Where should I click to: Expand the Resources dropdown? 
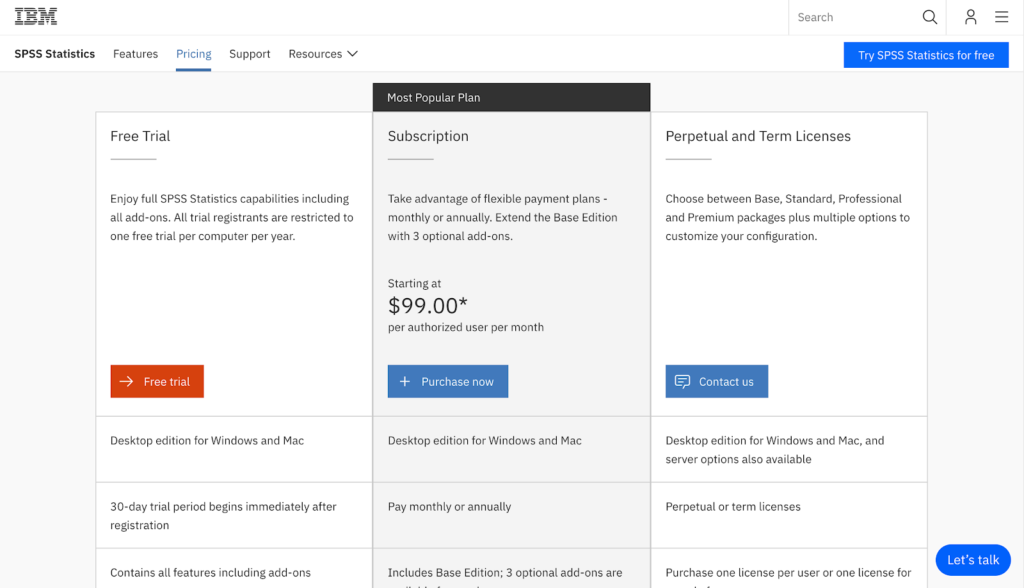[x=323, y=54]
